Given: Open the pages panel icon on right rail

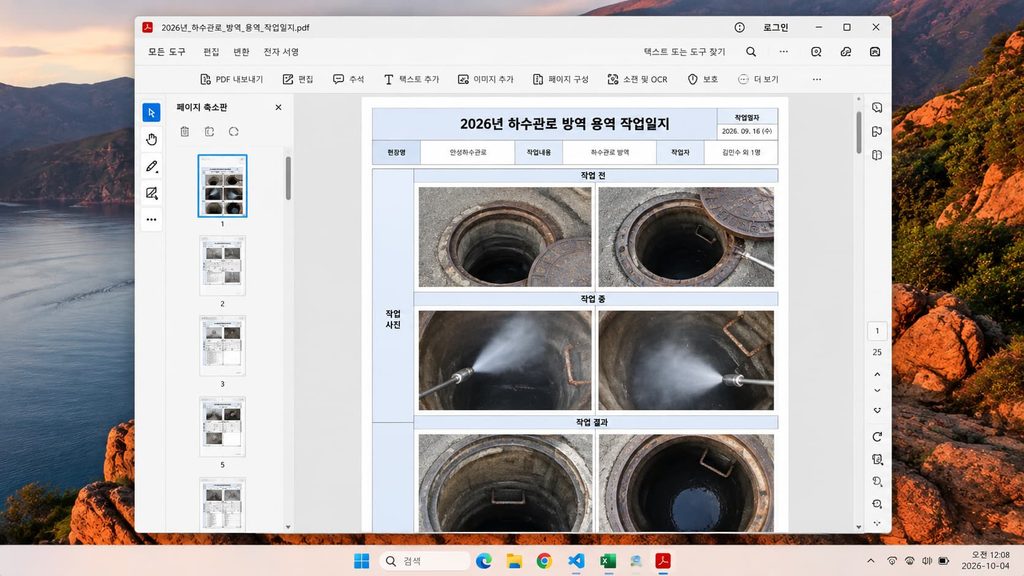Looking at the screenshot, I should (877, 155).
